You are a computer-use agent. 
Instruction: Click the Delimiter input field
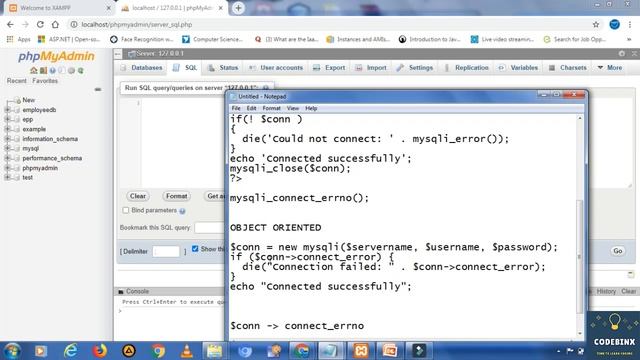pyautogui.click(x=166, y=251)
